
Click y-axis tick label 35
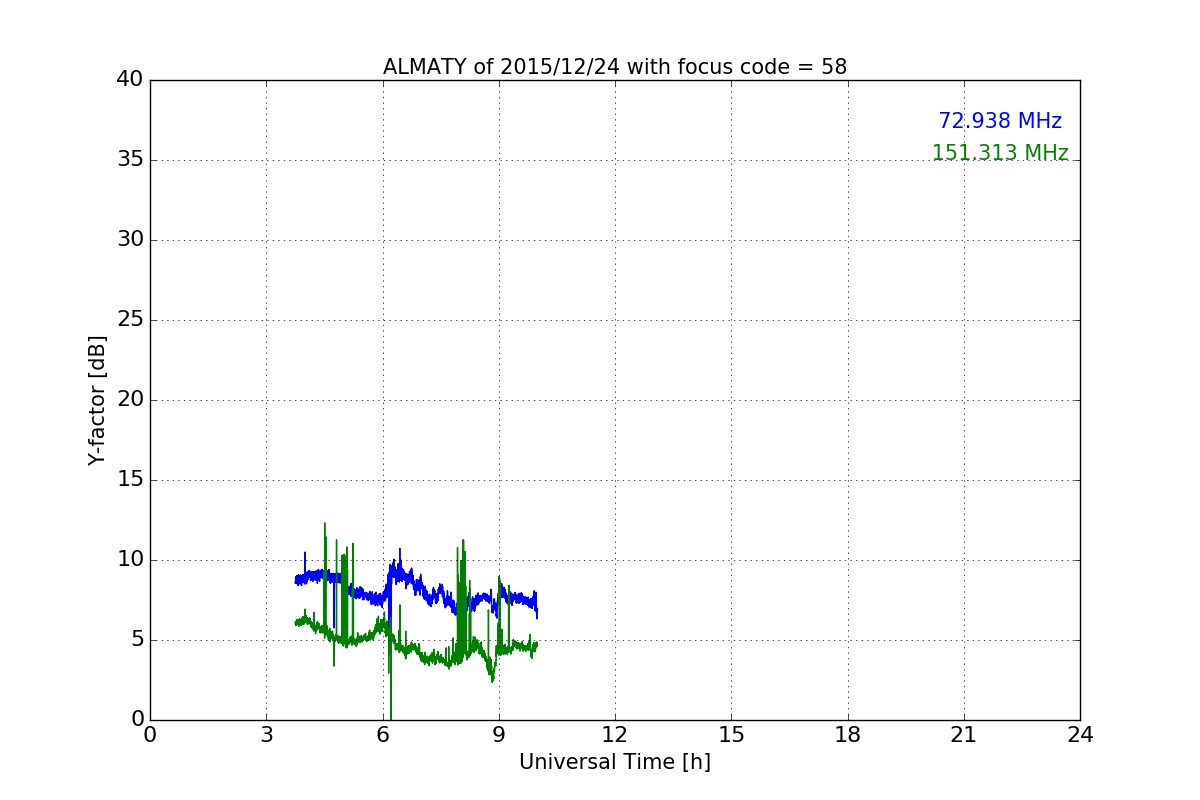pyautogui.click(x=130, y=160)
